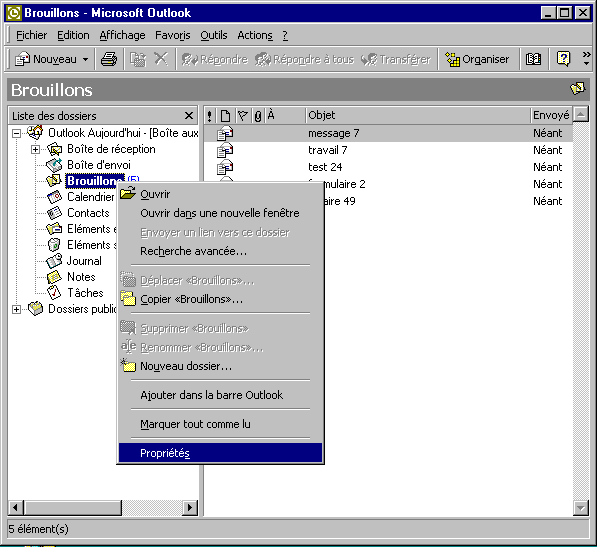Choose Propriétés in the context menu
Screen dimensions: 597x547
click(x=220, y=453)
